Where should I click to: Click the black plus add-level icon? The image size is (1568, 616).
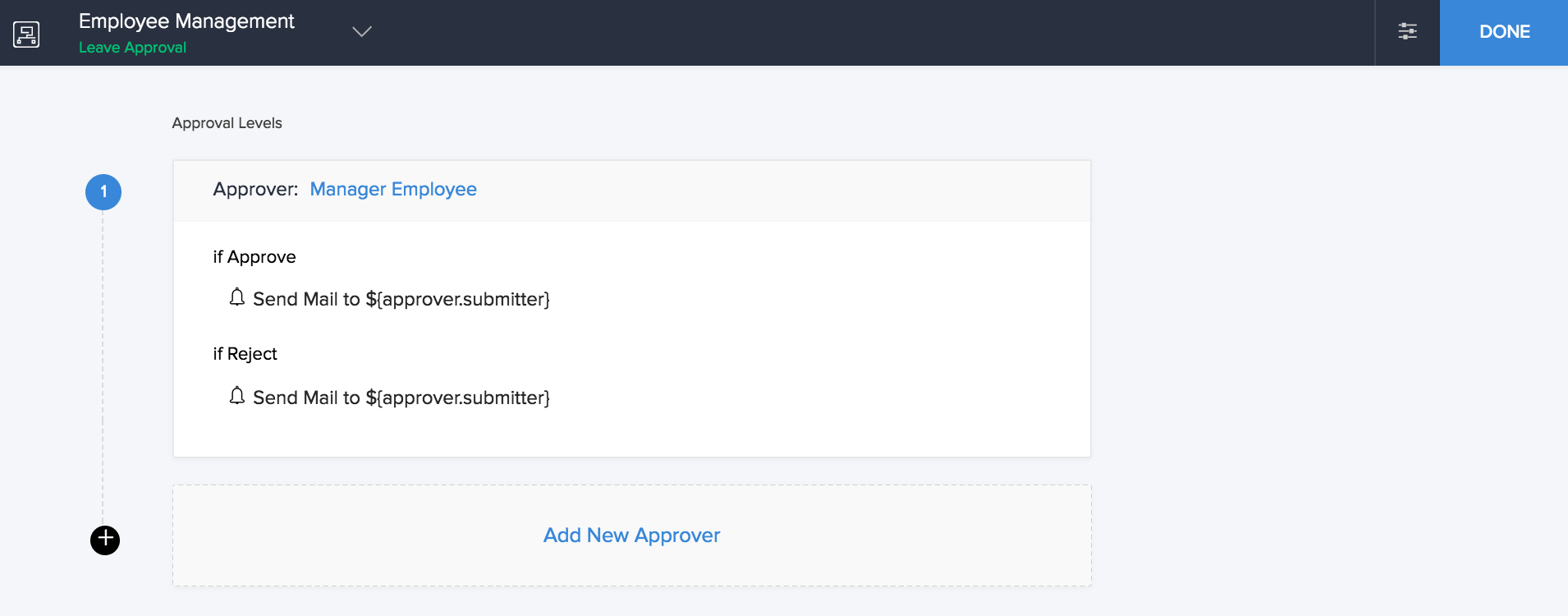pos(105,540)
